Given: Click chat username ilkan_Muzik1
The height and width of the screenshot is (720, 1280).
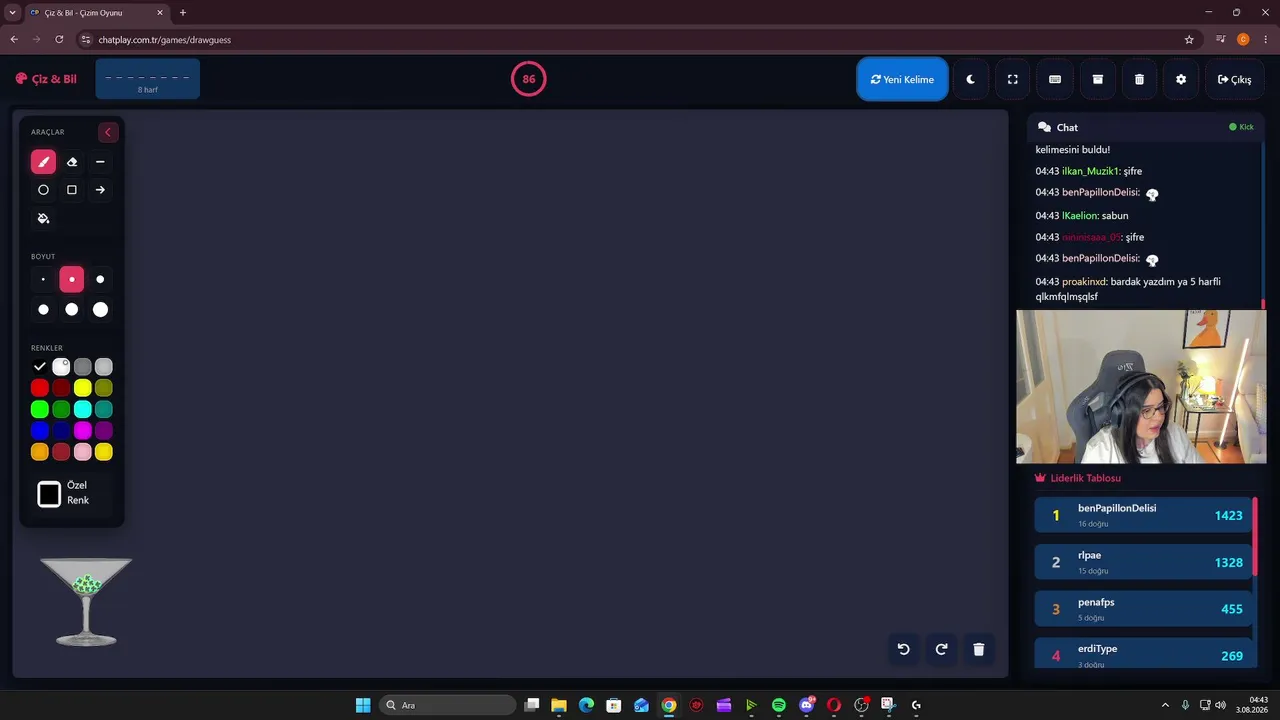Looking at the screenshot, I should point(1091,171).
